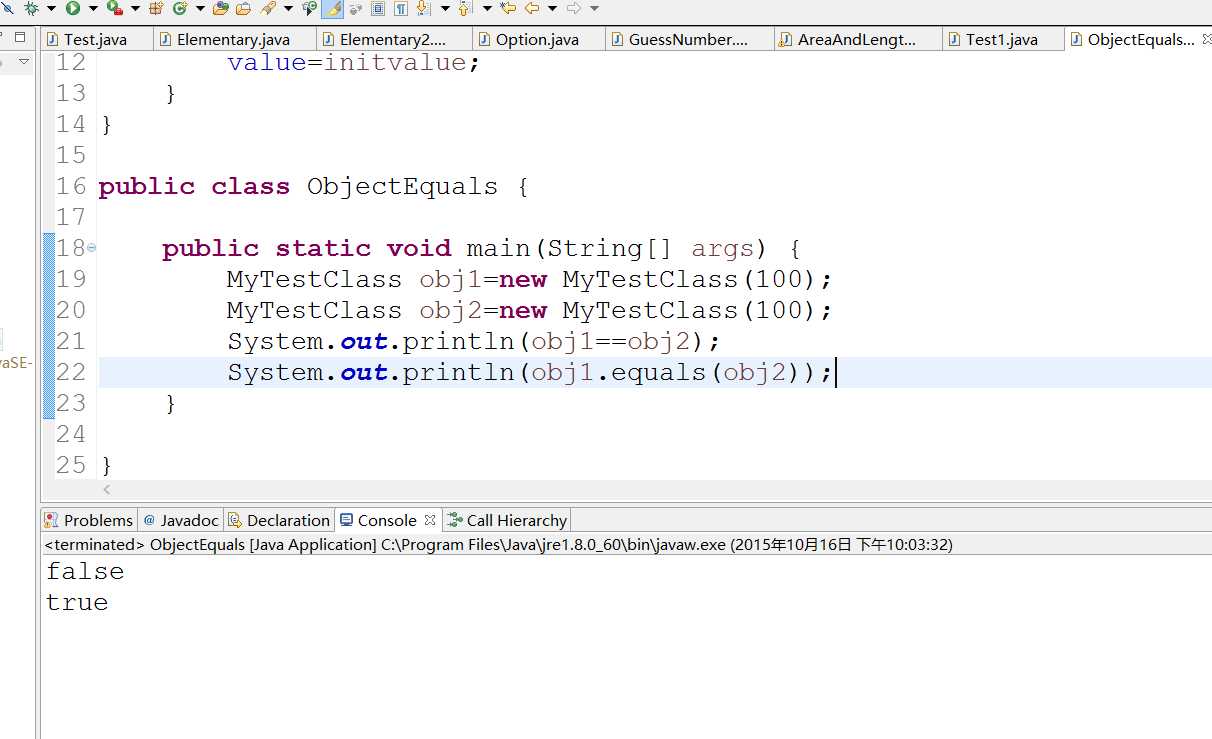Open the Previous Annotation dropdown arrow

[x=487, y=9]
